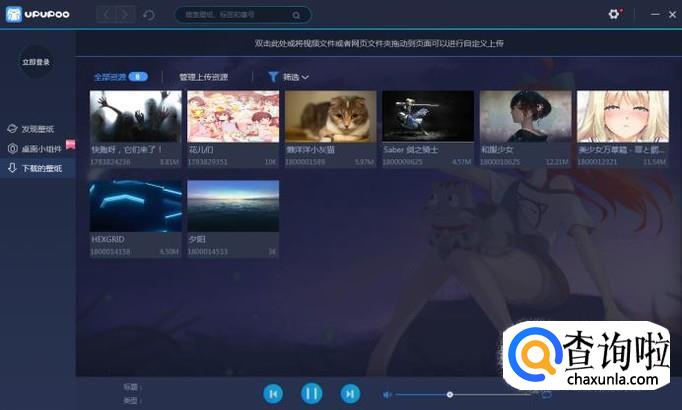Viewport: 682px width, 410px height.
Task: Select the 夕阳 sunset wallpaper thumbnail
Action: pos(233,206)
